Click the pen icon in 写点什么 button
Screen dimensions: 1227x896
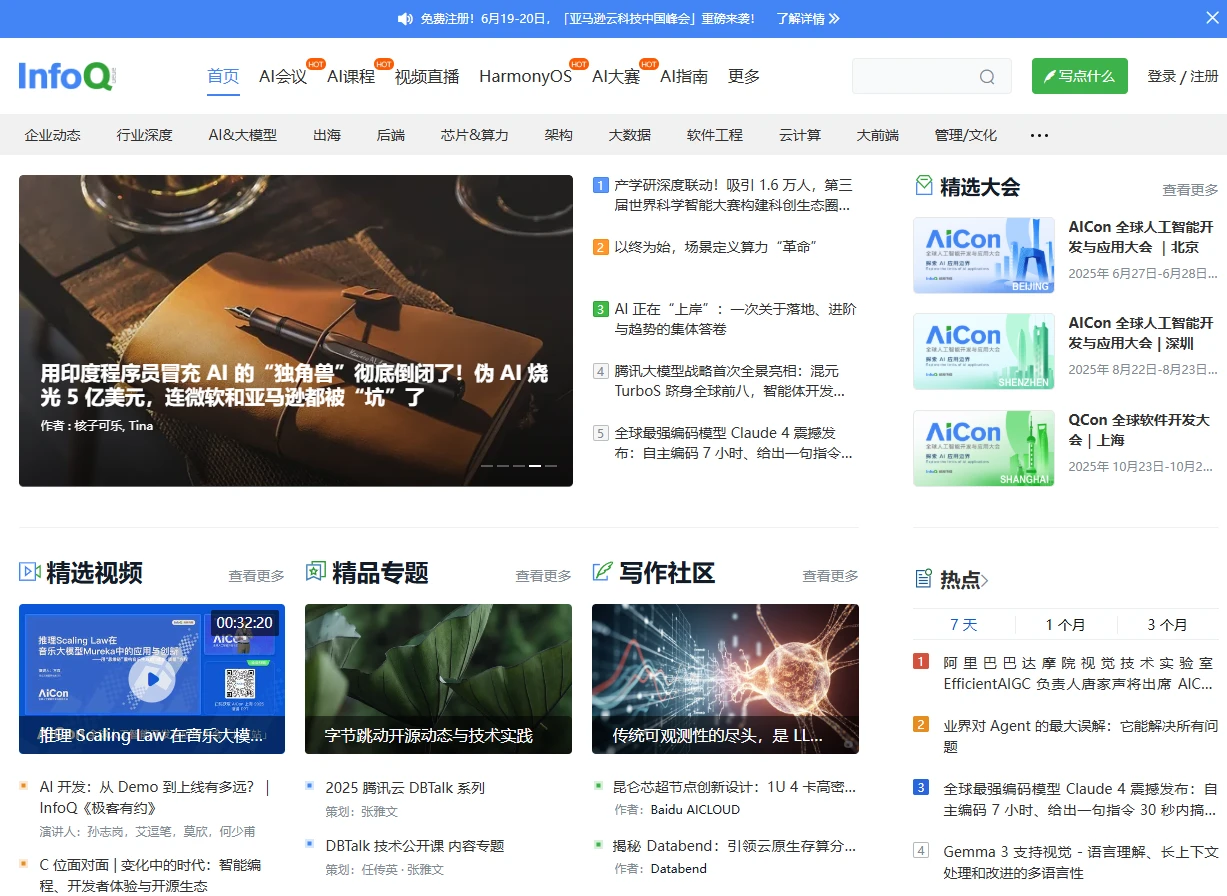pyautogui.click(x=1051, y=75)
